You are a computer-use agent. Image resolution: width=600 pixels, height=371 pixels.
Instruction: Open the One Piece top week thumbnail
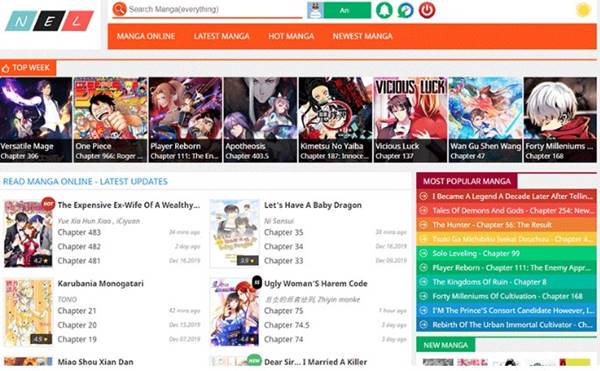(110, 120)
